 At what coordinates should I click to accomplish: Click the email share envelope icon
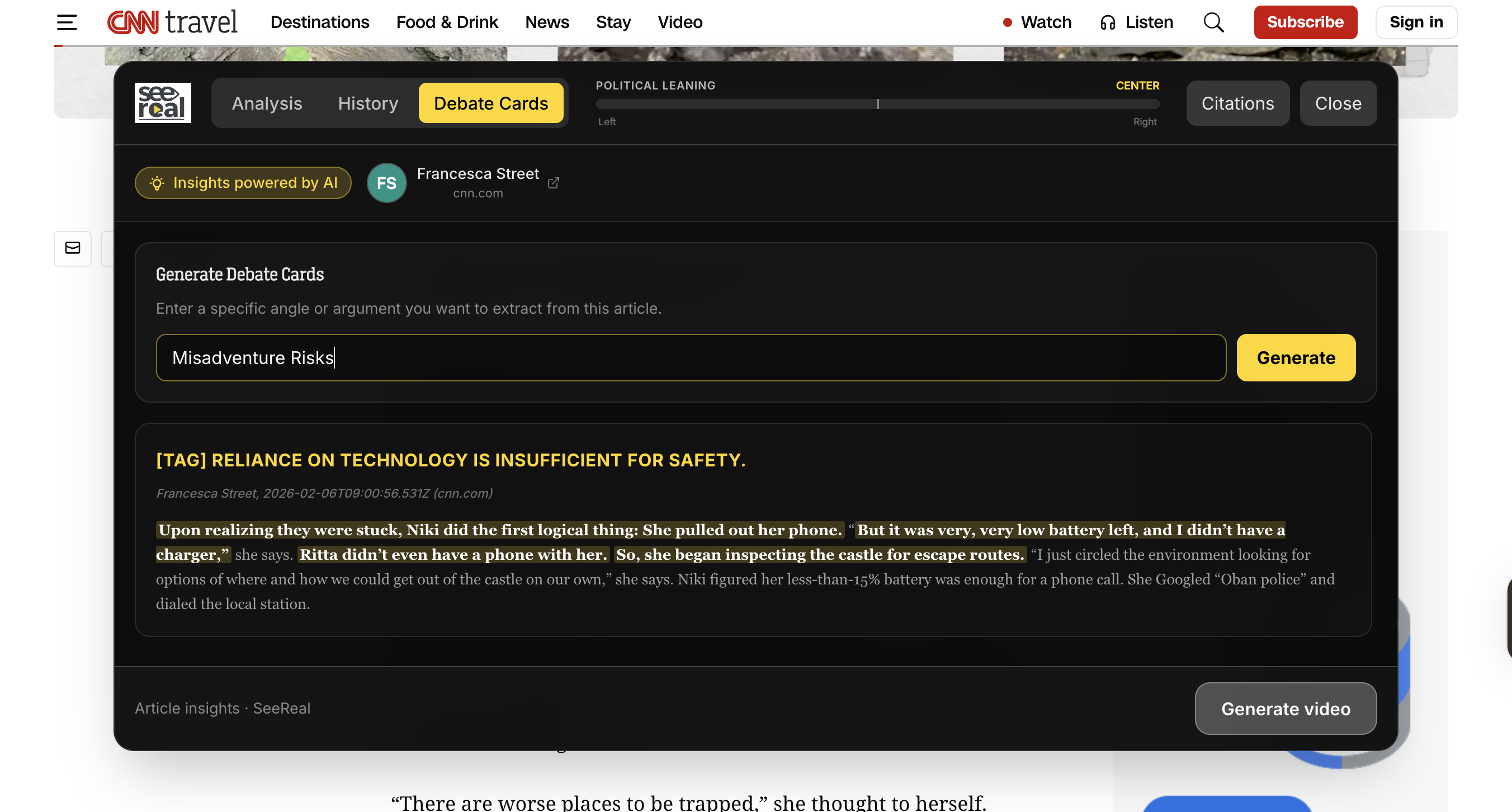73,248
